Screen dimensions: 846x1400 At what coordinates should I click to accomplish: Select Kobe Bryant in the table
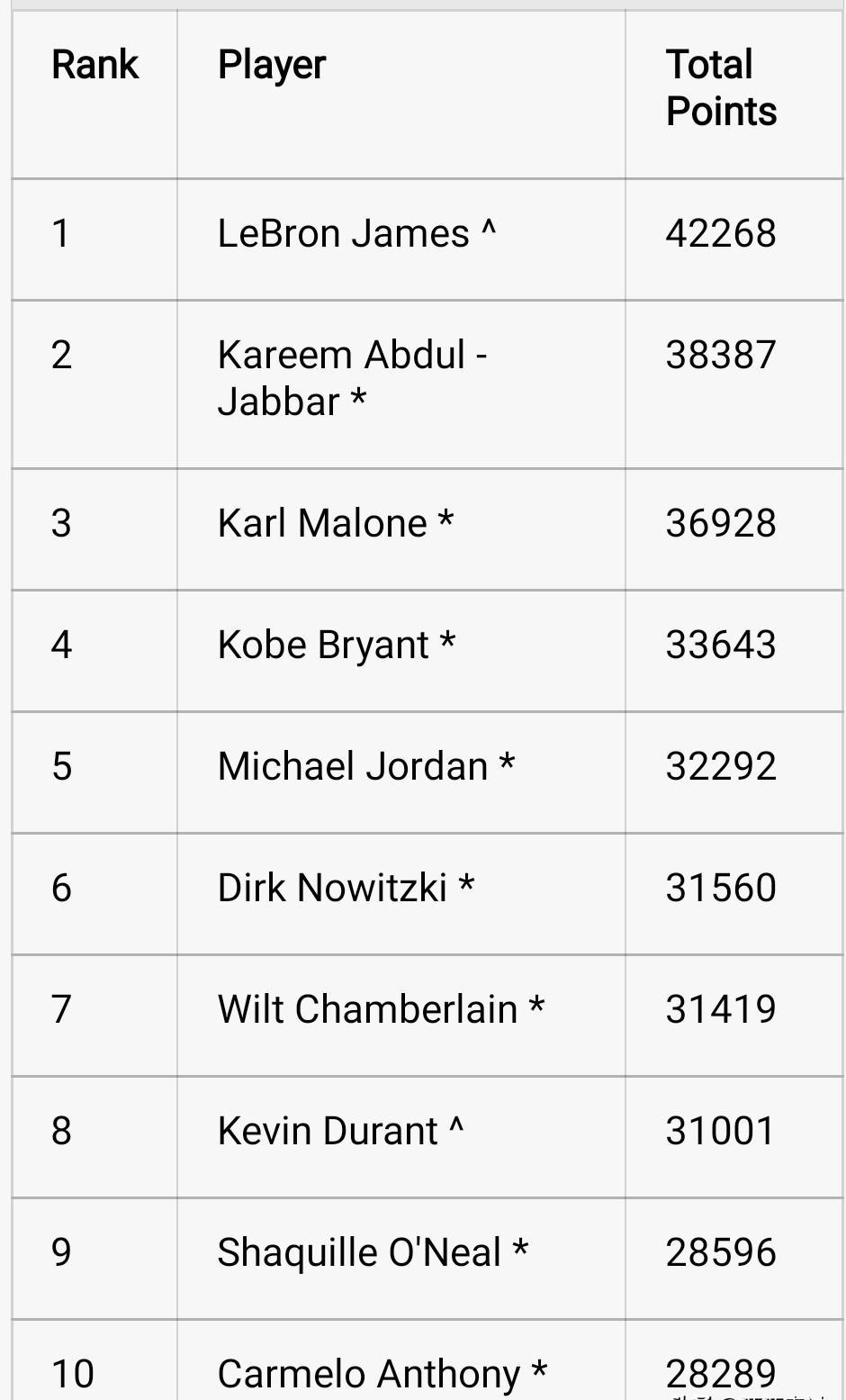(x=323, y=645)
